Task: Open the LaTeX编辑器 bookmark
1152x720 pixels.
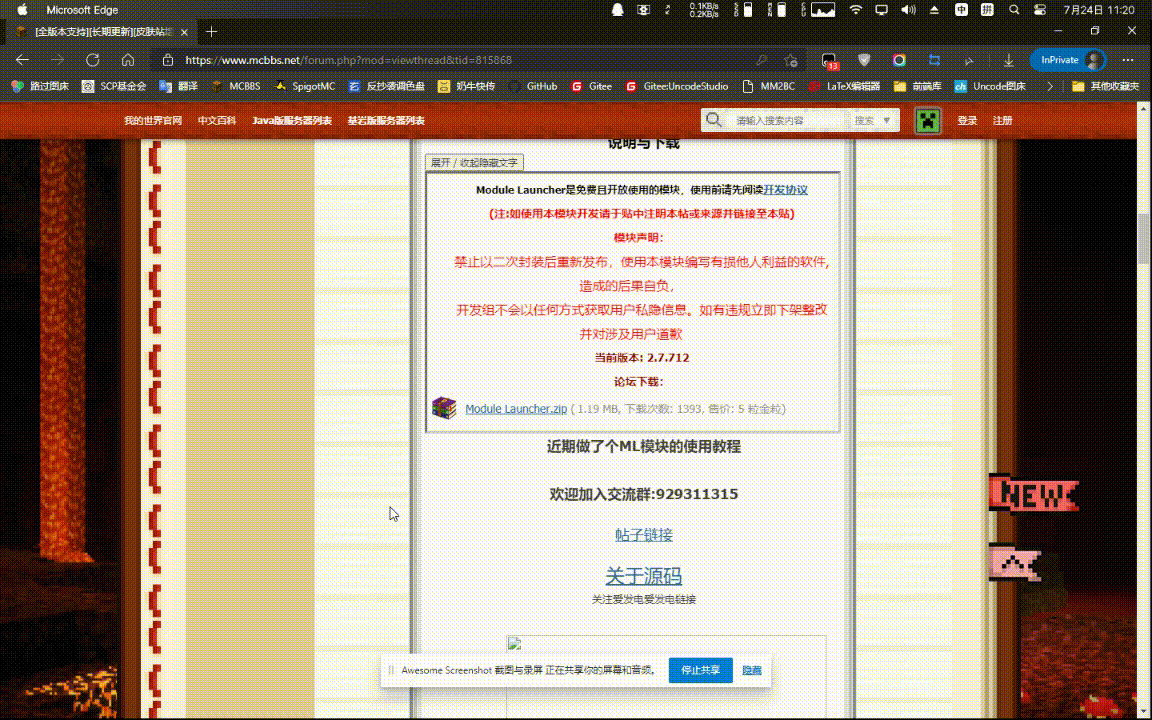Action: pos(843,86)
